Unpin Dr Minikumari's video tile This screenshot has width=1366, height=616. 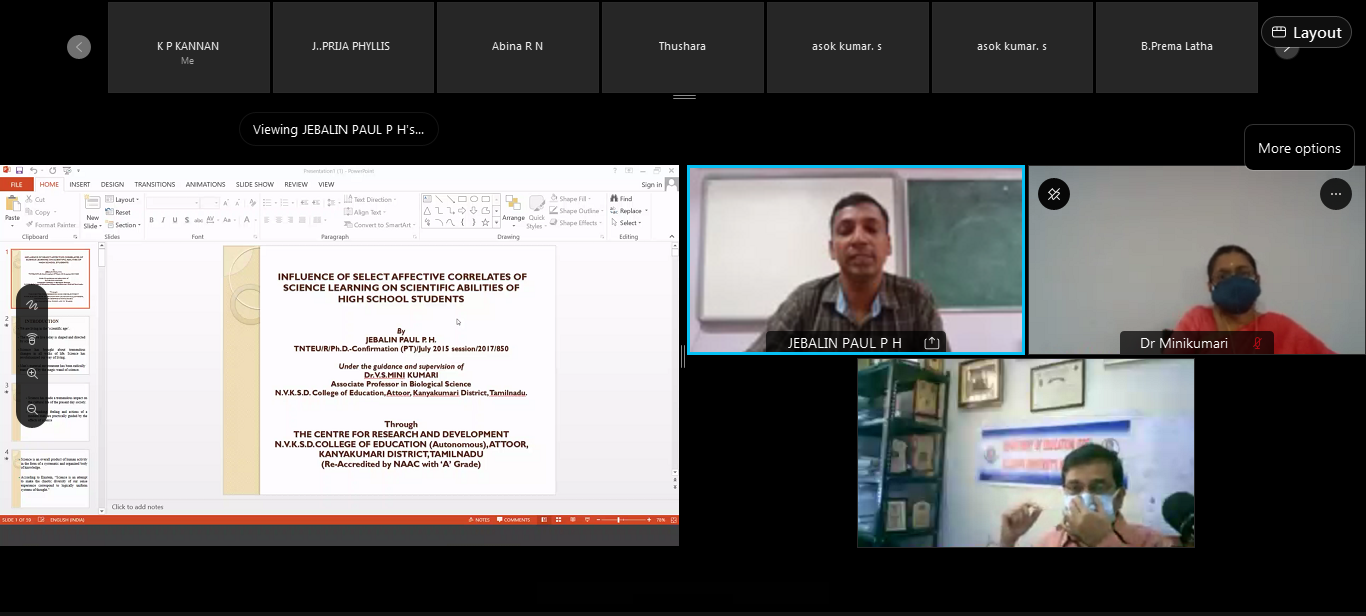click(1054, 194)
